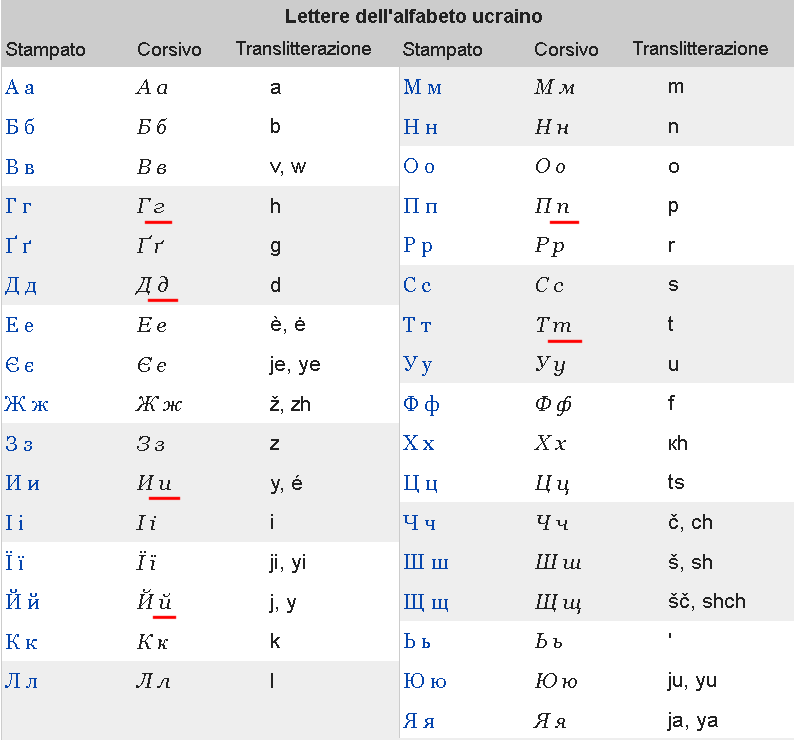Screen dimensions: 794x740
Task: Click the underlined cursive Т т cell
Action: point(553,325)
